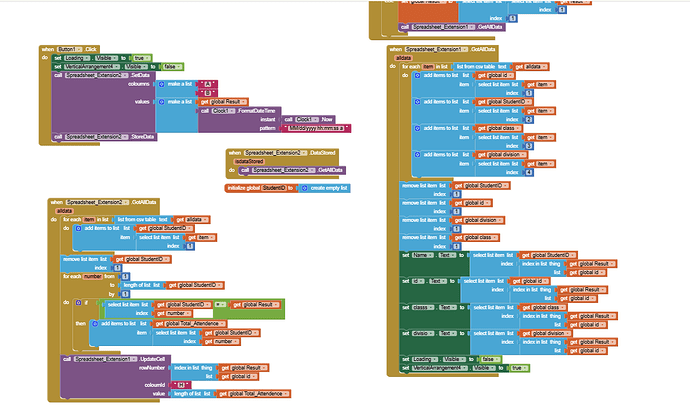Select the text block containing "A"

click(208, 84)
